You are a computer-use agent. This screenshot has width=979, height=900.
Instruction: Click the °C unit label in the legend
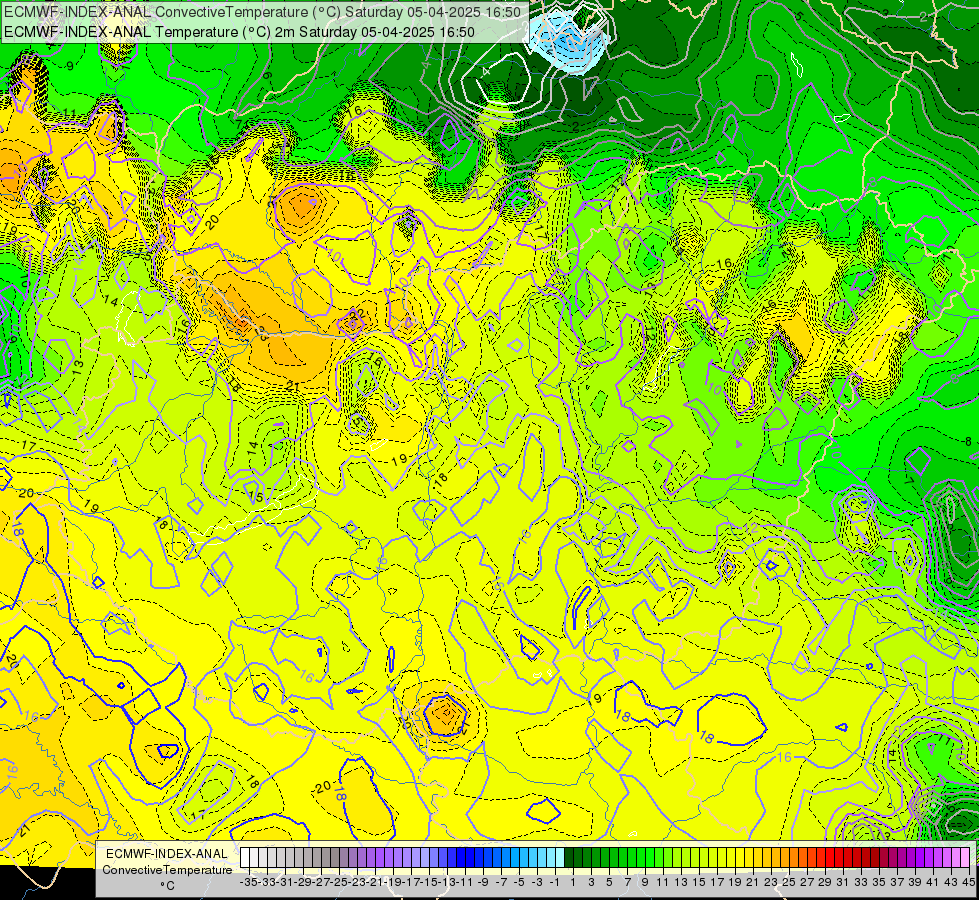click(167, 885)
